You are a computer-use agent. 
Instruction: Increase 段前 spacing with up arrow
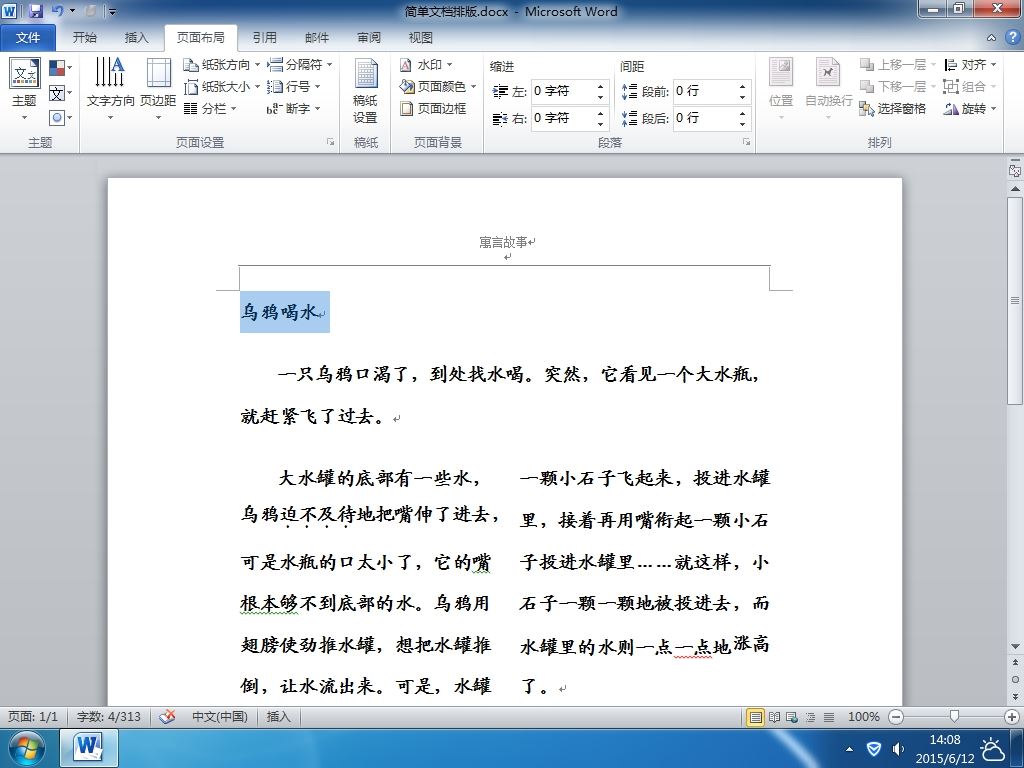click(x=743, y=86)
